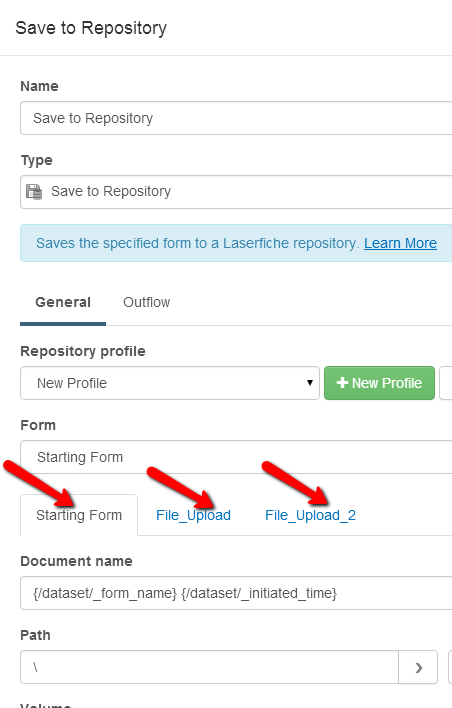452x708 pixels.
Task: Click inside the Path text box
Action: tap(209, 667)
